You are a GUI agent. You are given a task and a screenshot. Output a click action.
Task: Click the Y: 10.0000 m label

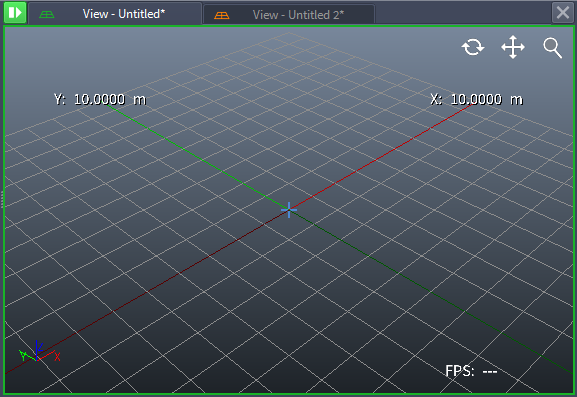pos(100,99)
